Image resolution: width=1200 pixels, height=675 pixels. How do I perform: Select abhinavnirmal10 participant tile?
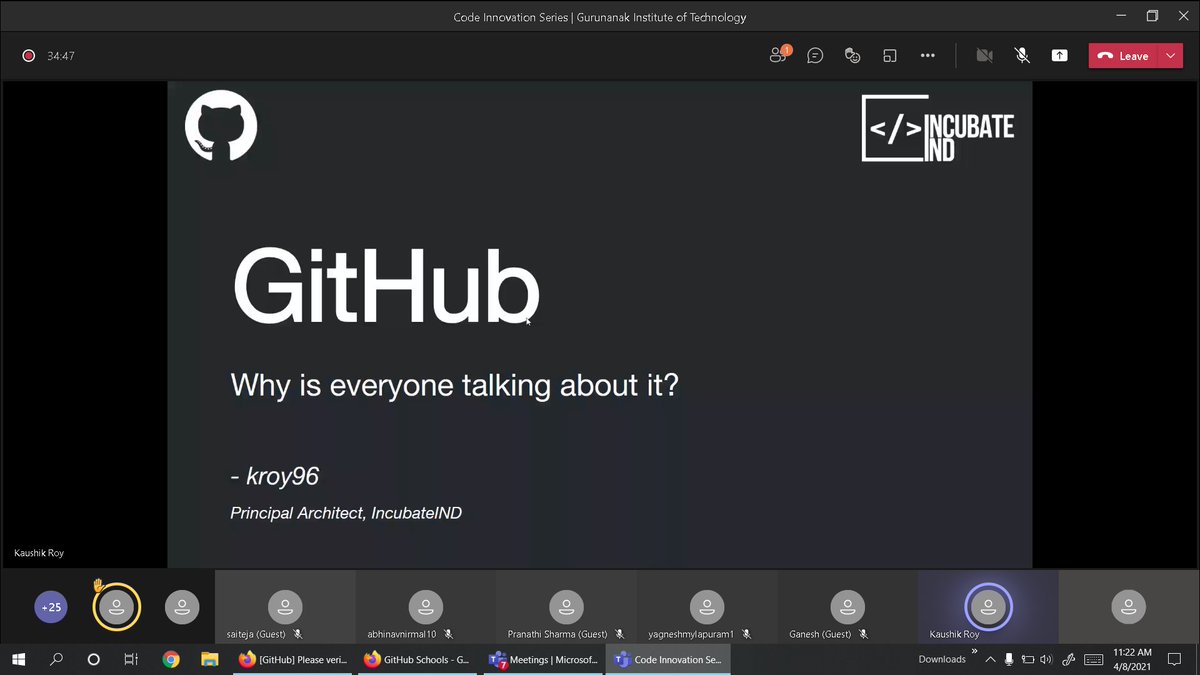tap(426, 607)
